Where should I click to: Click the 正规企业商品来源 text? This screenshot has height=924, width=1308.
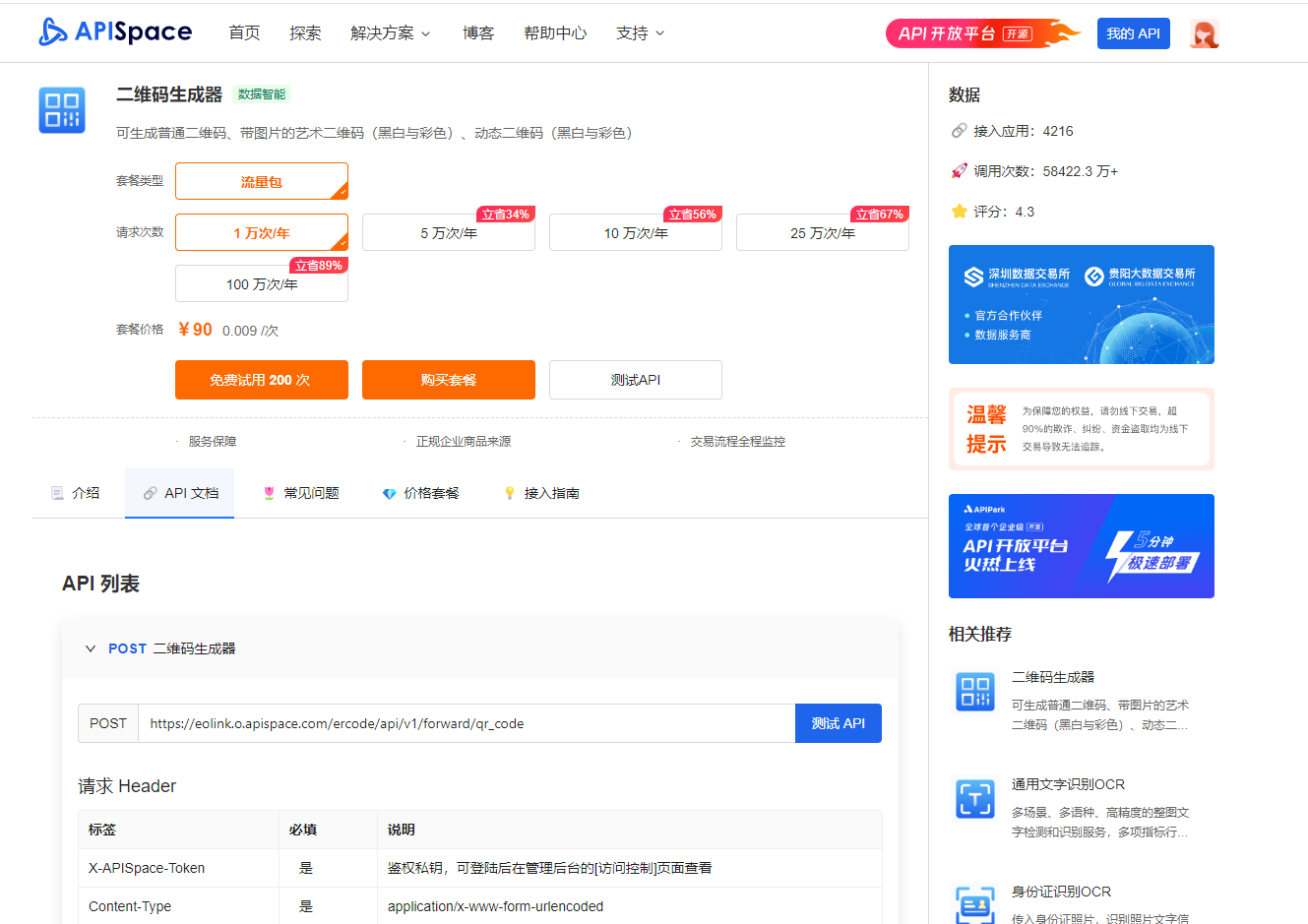point(464,442)
